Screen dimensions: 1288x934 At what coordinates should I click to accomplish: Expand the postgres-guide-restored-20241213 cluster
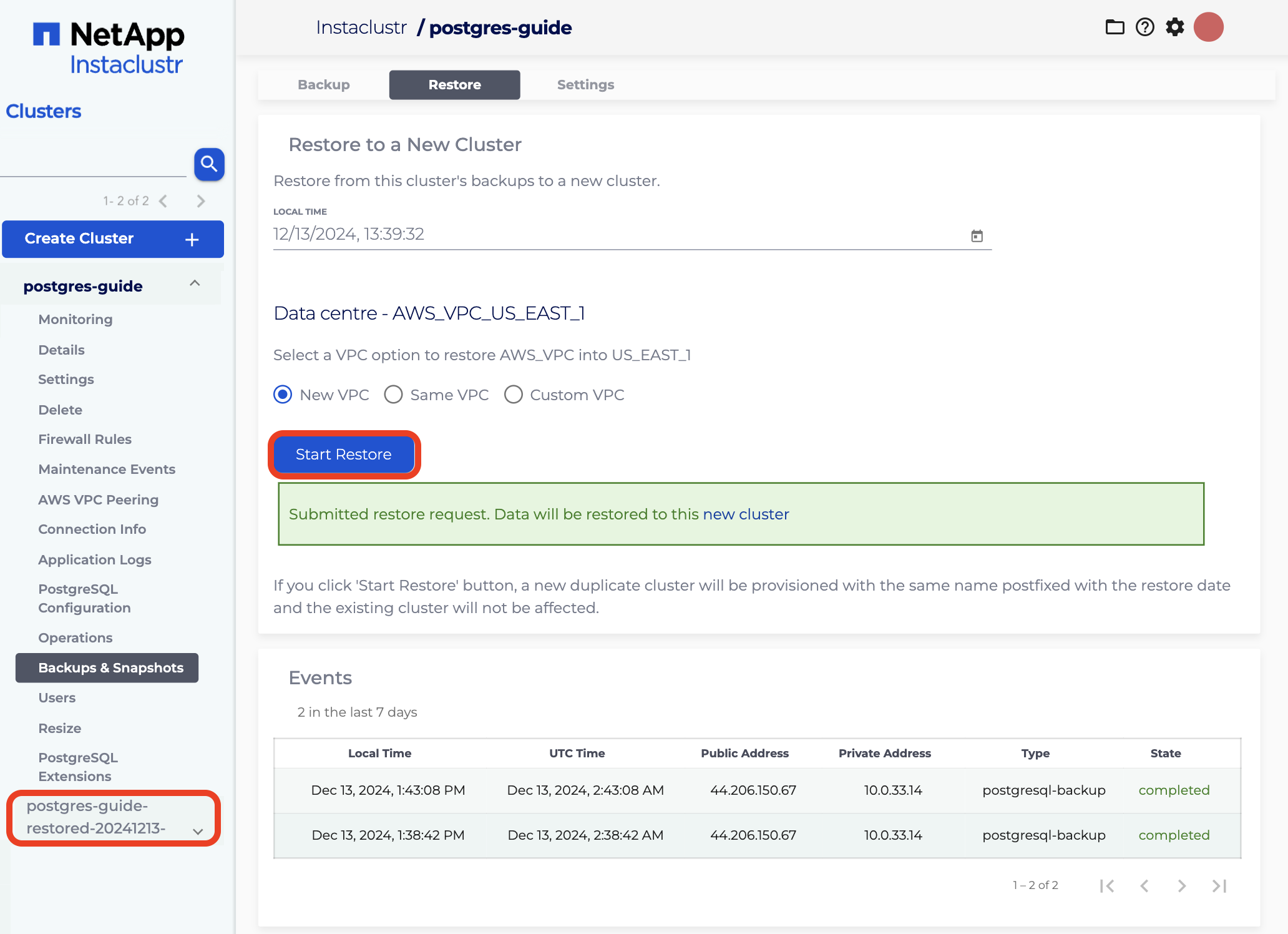[x=198, y=831]
